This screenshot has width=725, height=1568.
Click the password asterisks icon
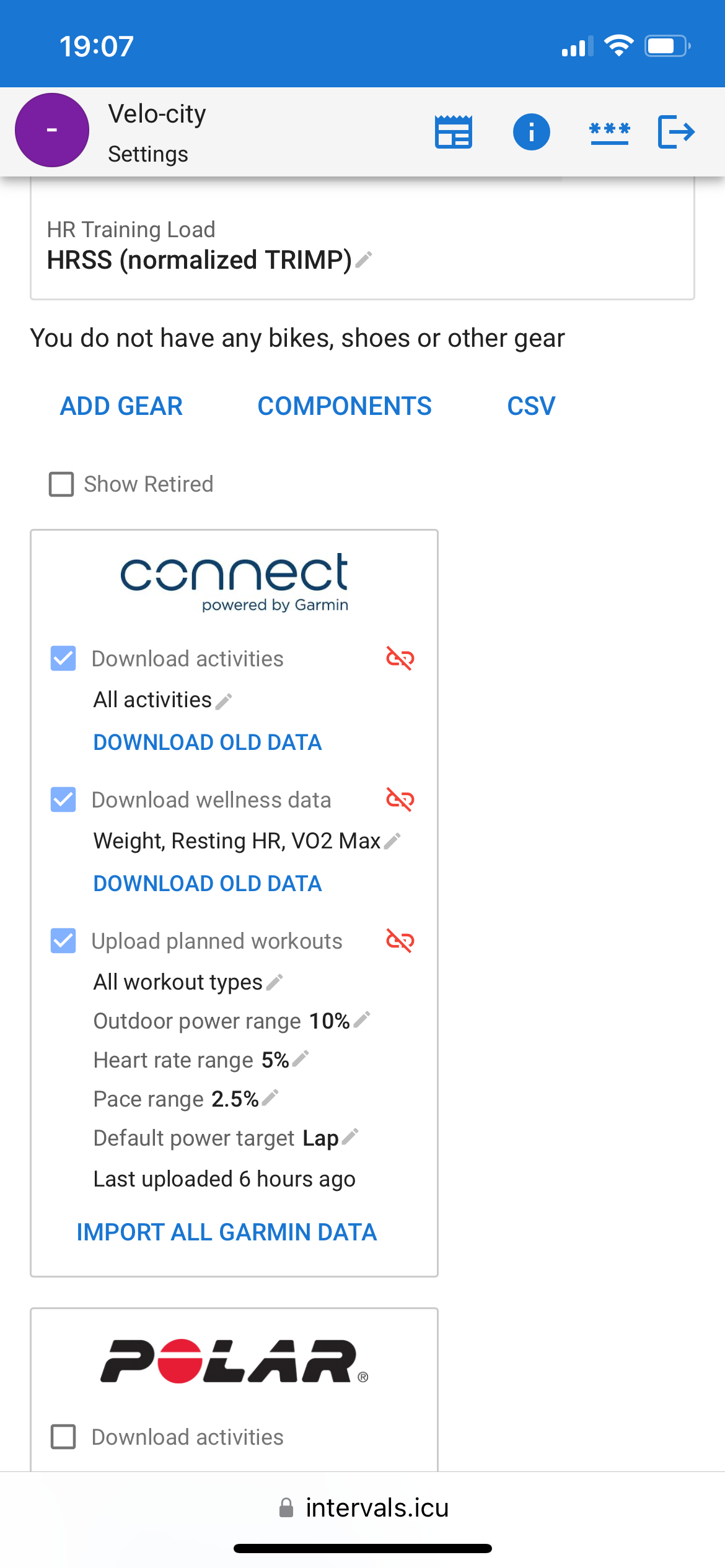pyautogui.click(x=609, y=133)
